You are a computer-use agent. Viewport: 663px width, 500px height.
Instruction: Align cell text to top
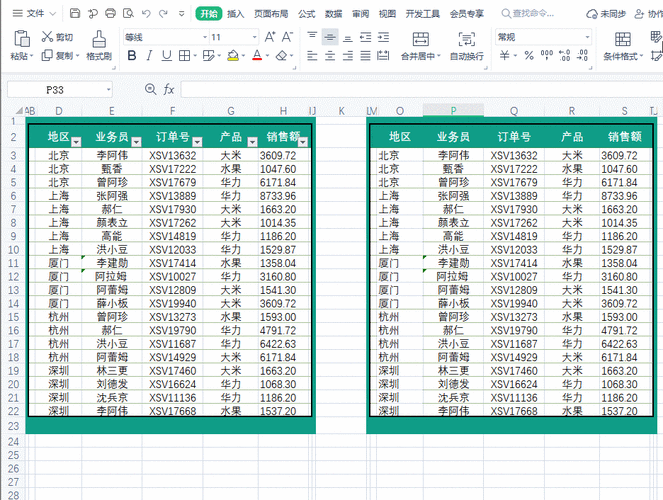[x=312, y=37]
